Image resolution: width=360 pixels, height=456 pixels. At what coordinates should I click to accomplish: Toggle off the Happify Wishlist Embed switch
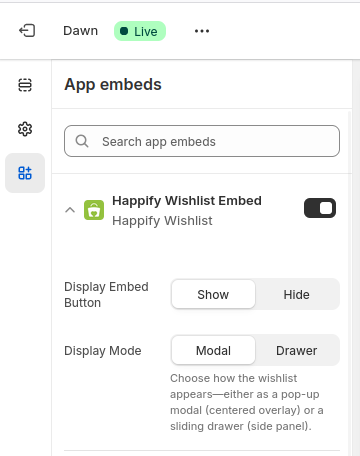[320, 208]
